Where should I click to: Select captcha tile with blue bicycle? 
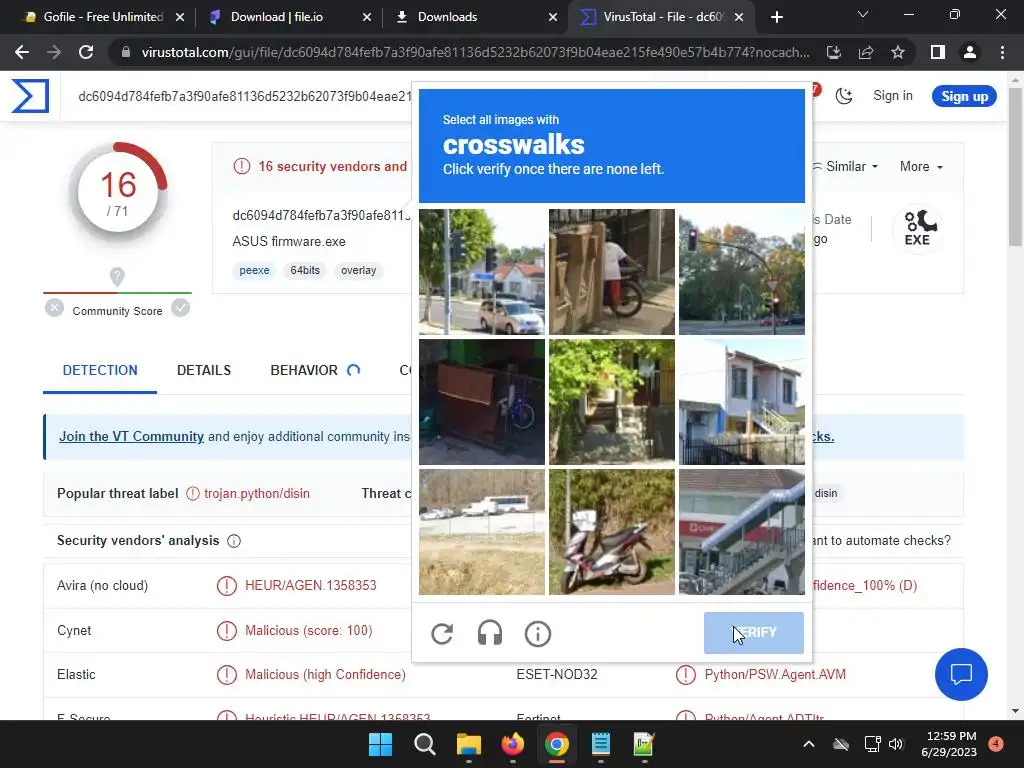tap(482, 402)
